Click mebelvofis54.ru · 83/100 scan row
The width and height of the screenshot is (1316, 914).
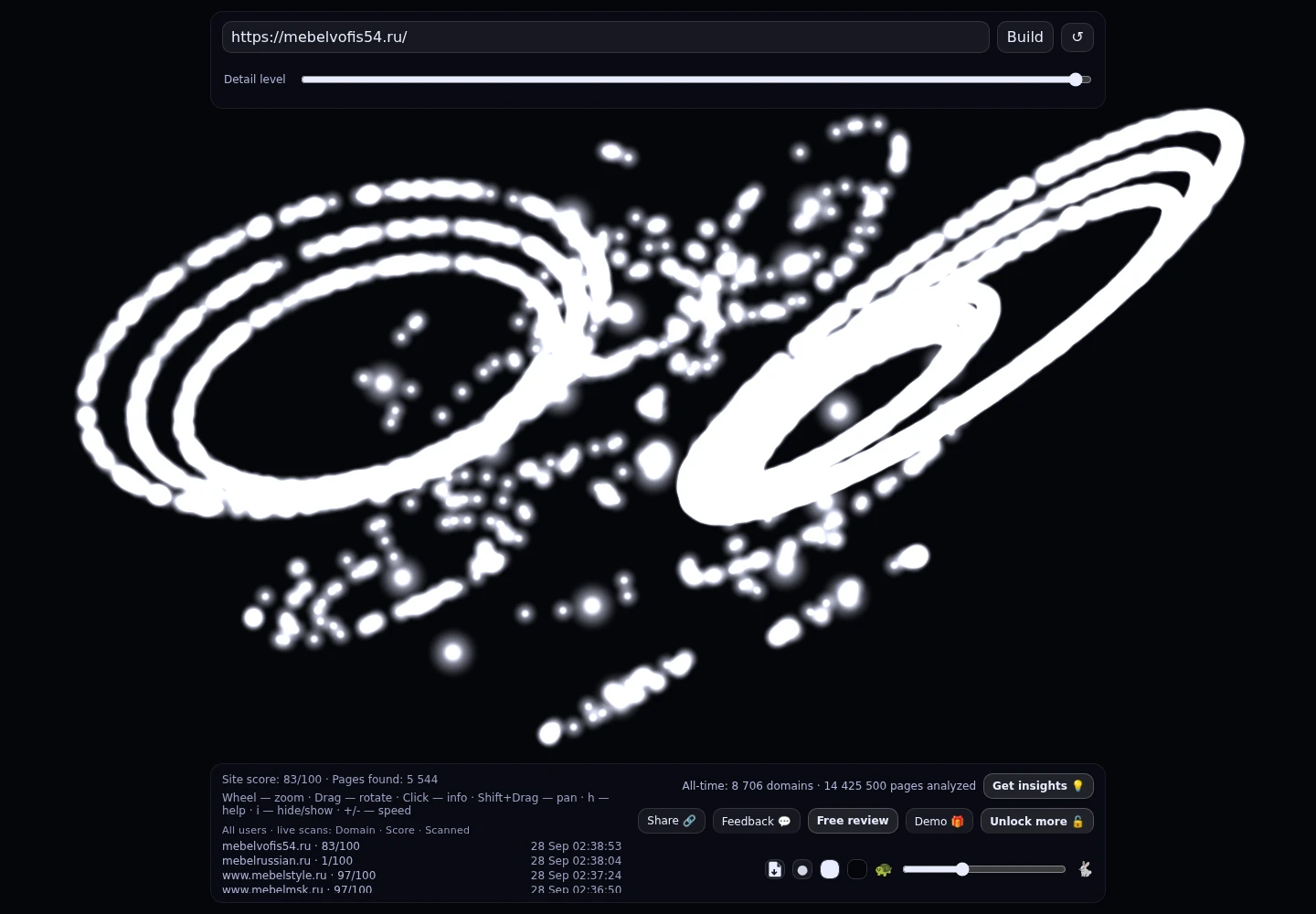pos(421,846)
